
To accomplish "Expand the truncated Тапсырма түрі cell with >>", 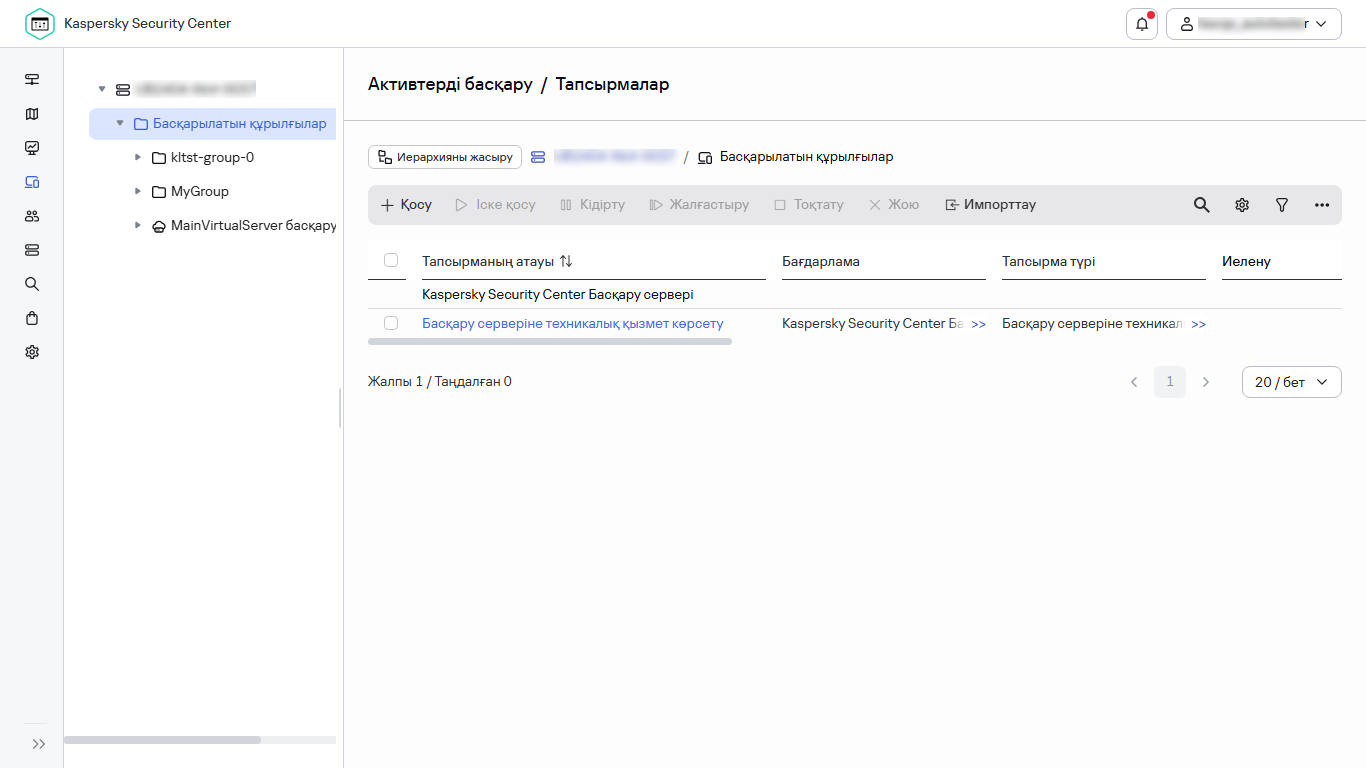I will [x=1198, y=324].
